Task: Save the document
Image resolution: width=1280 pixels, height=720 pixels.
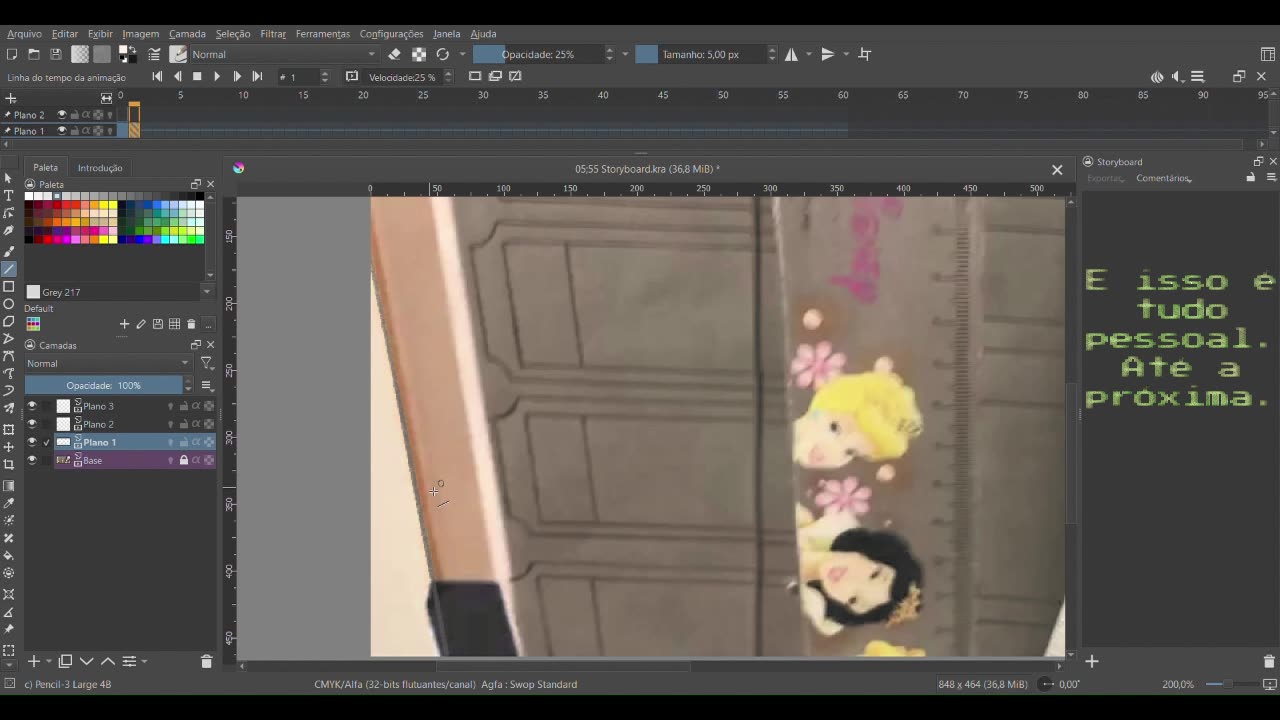Action: point(56,54)
